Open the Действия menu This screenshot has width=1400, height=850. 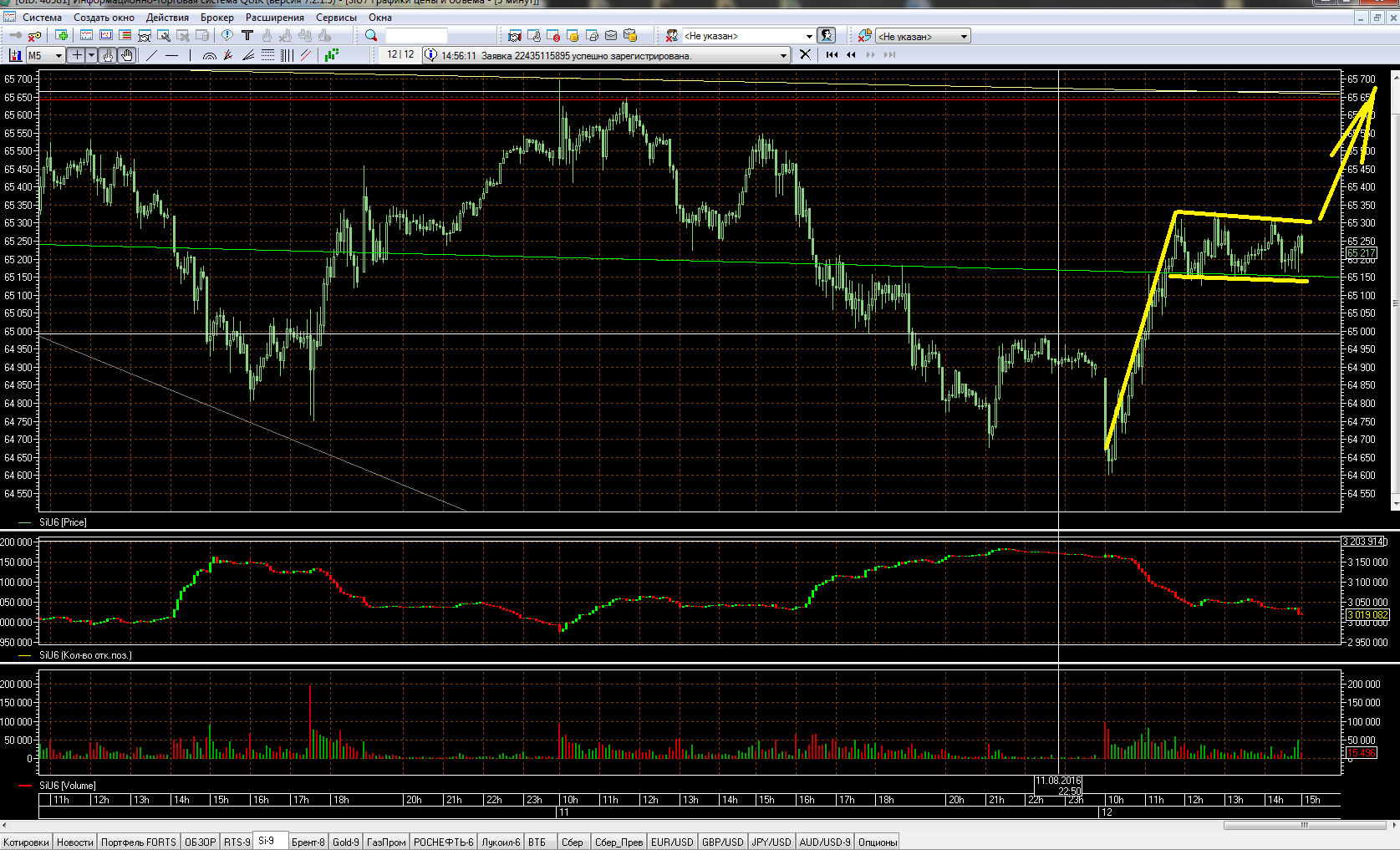[167, 18]
